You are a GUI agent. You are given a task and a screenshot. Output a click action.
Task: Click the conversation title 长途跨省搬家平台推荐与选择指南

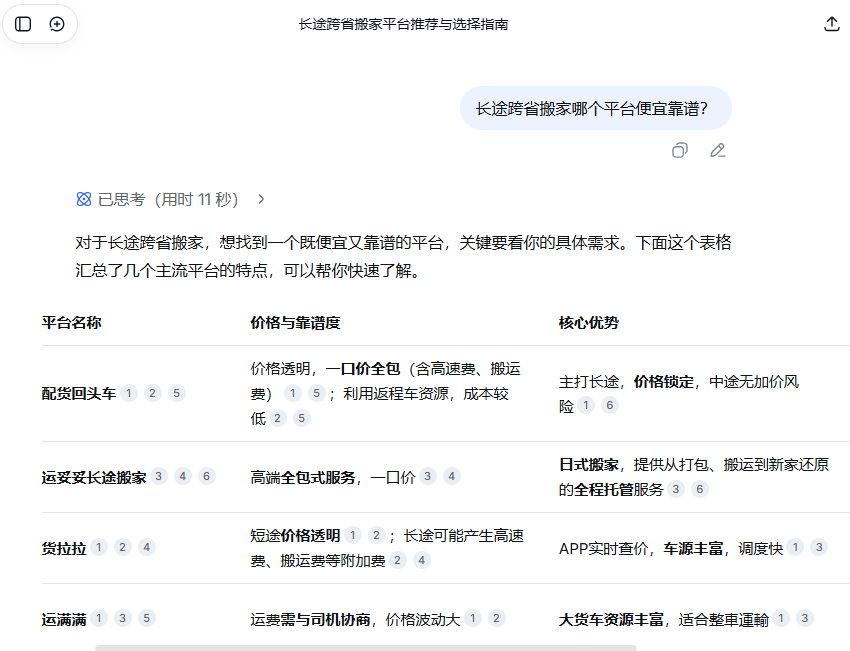coord(403,24)
